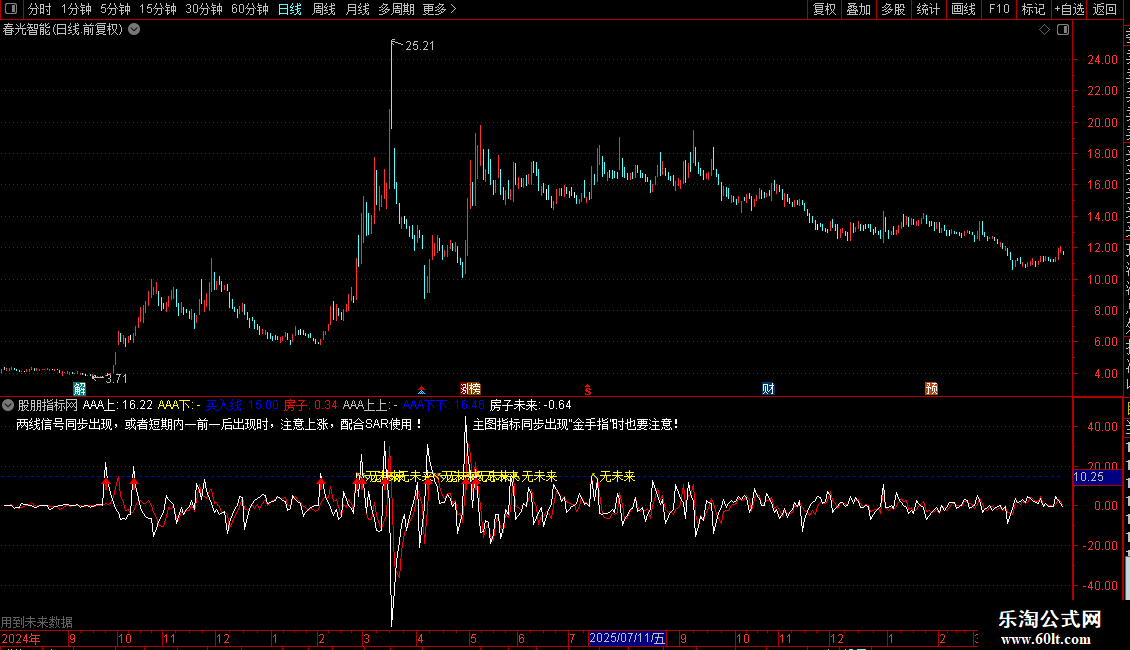The width and height of the screenshot is (1130, 650).
Task: Open the 统计 statistics tool
Action: point(928,9)
